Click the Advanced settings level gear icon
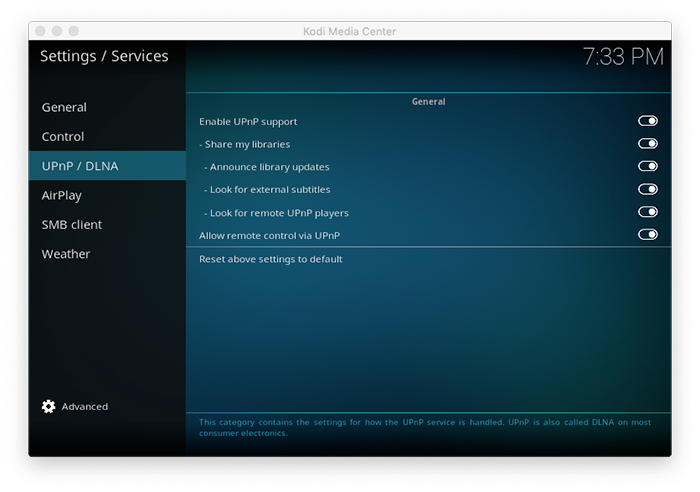This screenshot has width=700, height=492. 48,406
